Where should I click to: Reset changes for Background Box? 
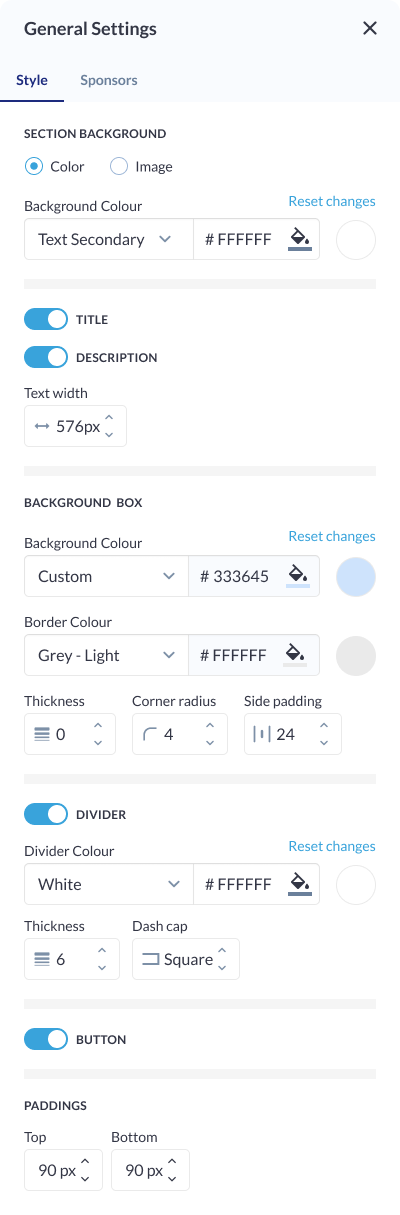point(332,536)
